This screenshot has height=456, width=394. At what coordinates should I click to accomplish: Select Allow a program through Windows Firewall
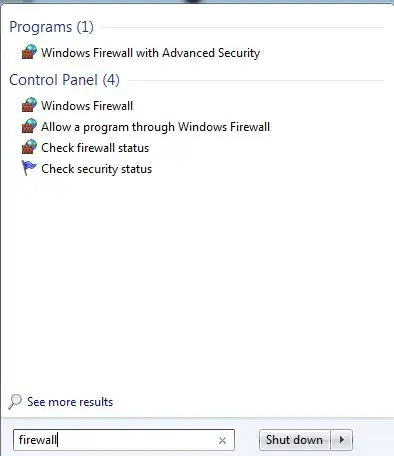(155, 127)
